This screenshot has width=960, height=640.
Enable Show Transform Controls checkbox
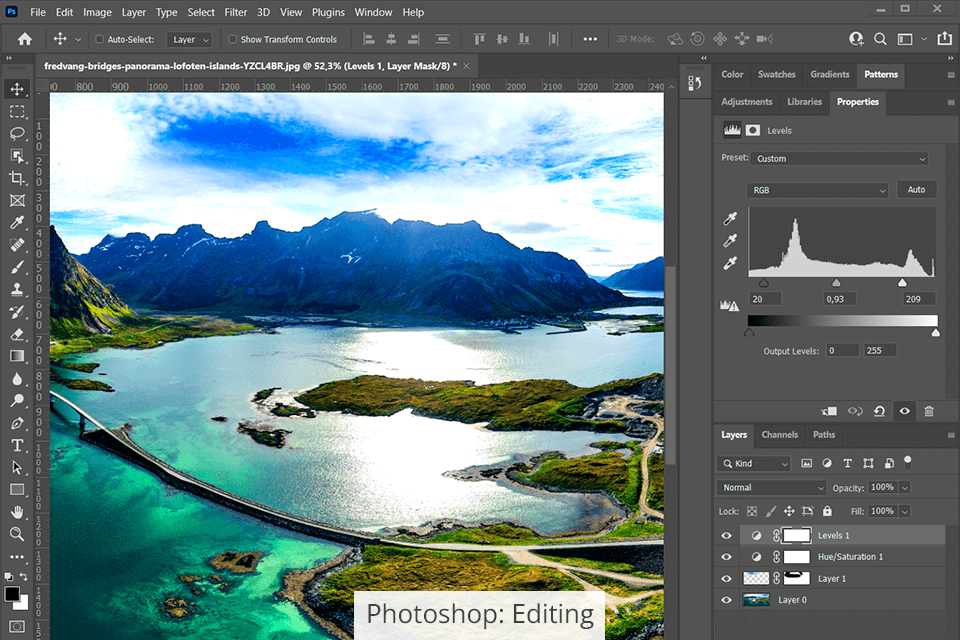[x=233, y=39]
